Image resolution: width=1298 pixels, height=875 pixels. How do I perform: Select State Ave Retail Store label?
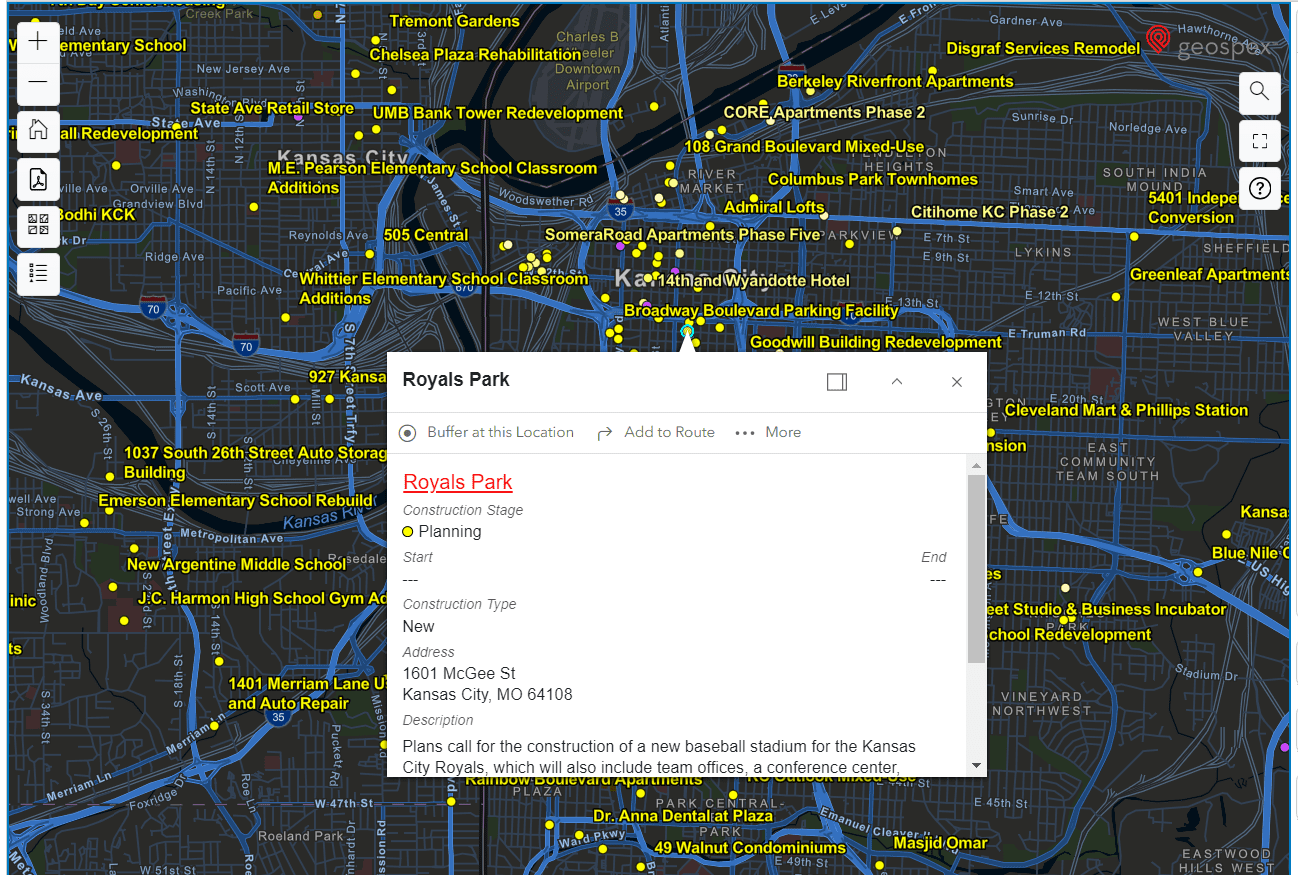click(x=272, y=108)
